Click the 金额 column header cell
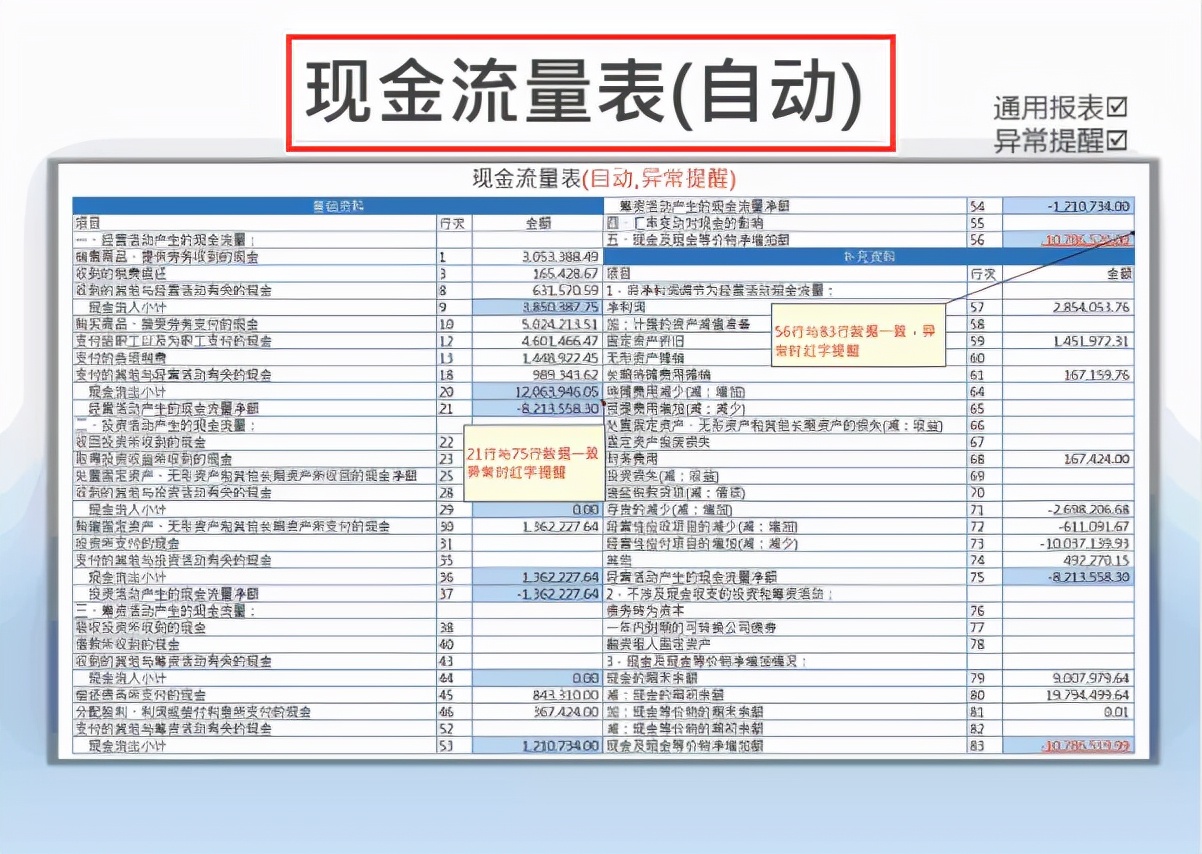 click(540, 223)
